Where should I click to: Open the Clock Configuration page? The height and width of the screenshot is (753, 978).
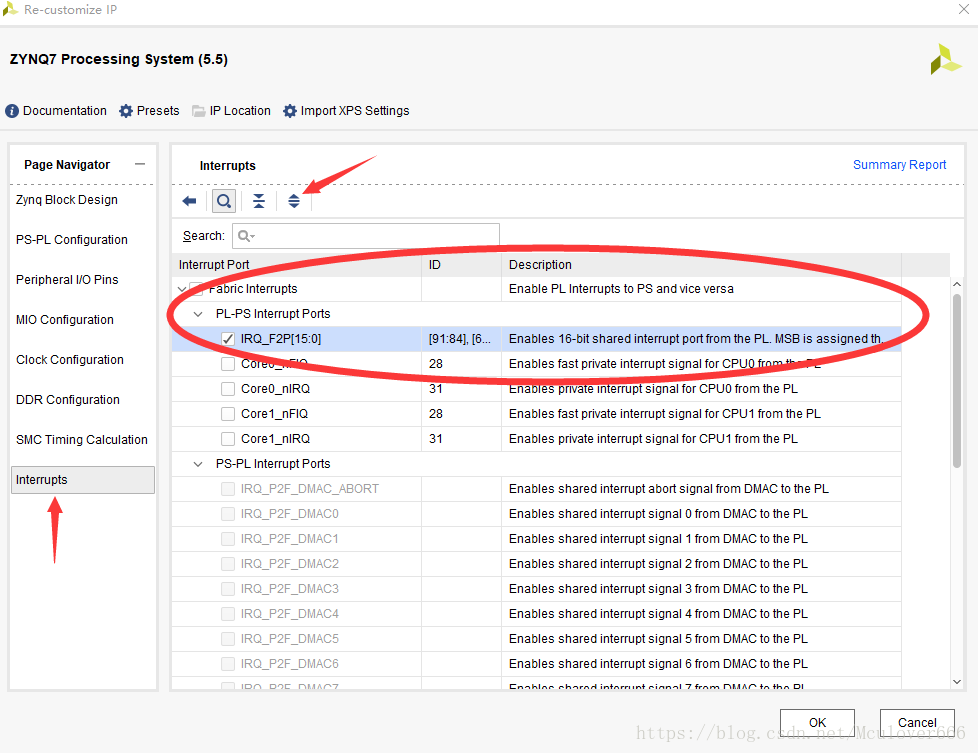(70, 360)
